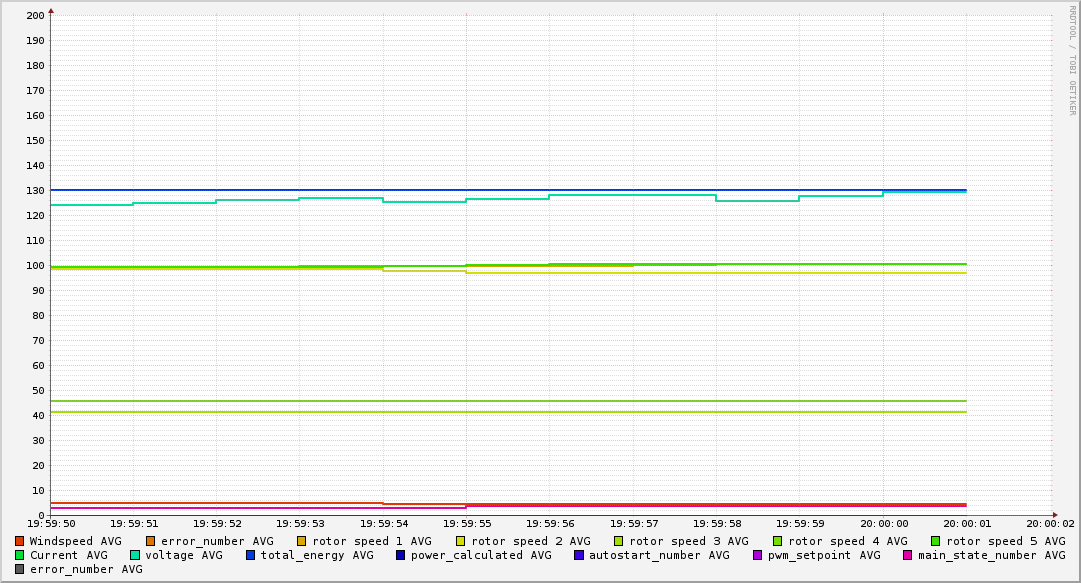
Task: Click the blue total_energy AVG swatch
Action: click(x=250, y=555)
